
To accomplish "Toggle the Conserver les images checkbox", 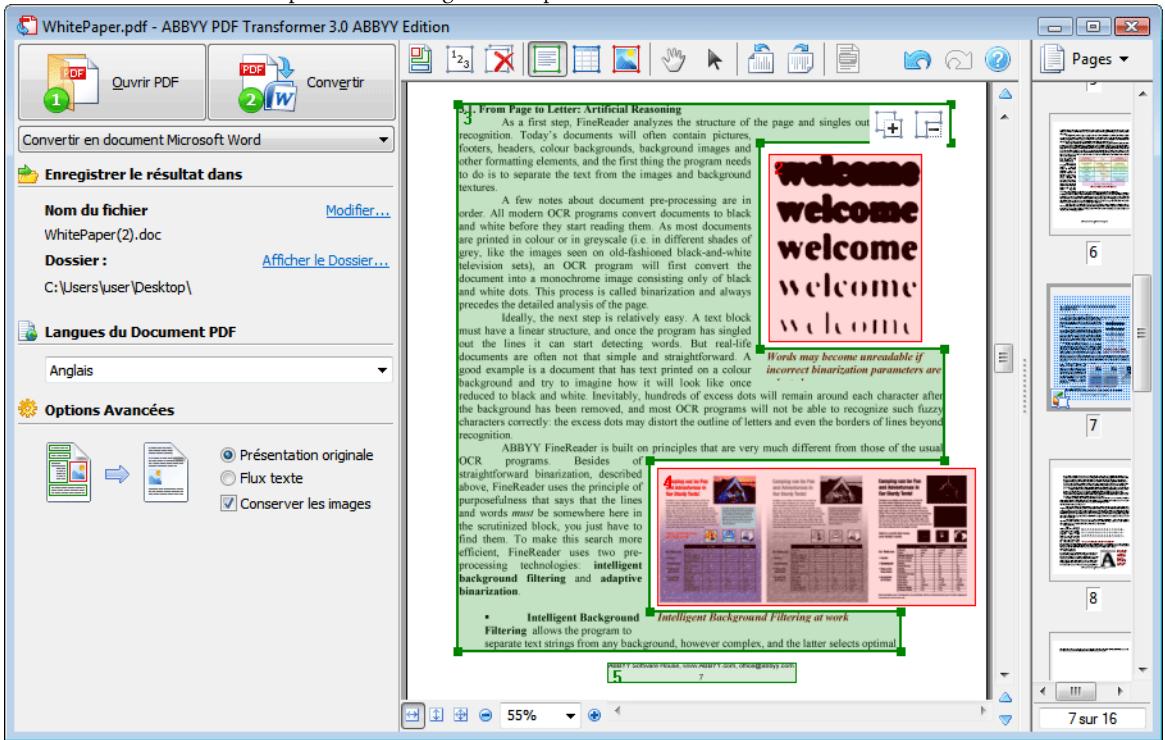I will point(229,504).
